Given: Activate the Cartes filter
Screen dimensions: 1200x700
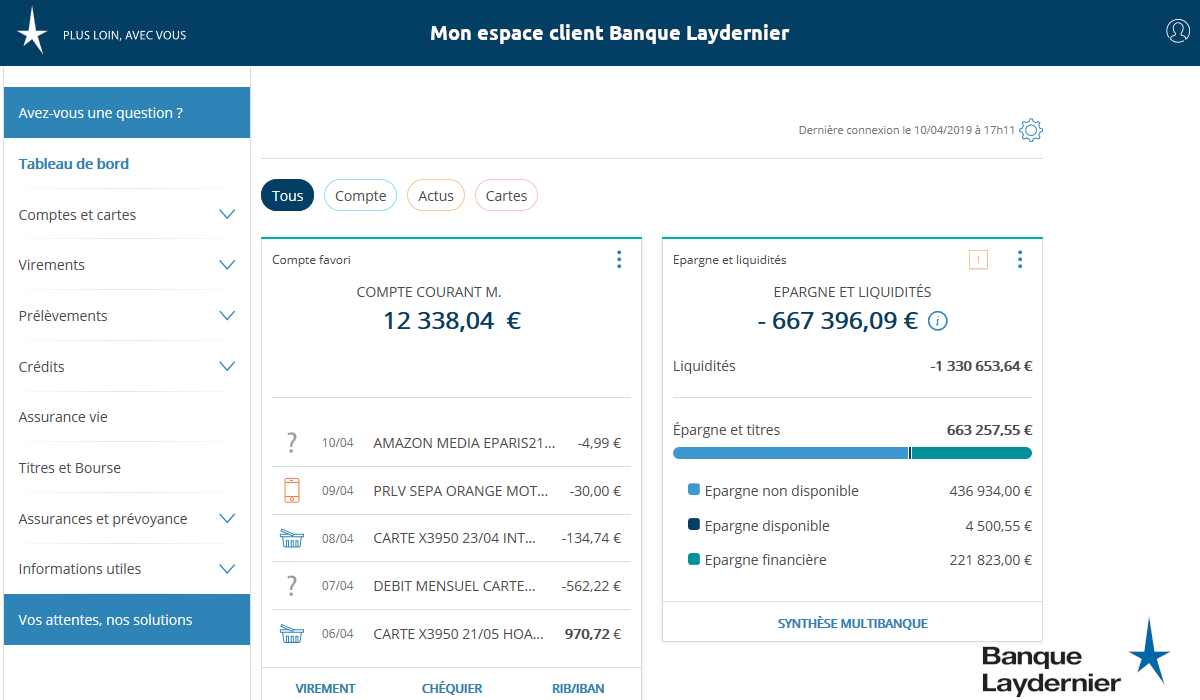Looking at the screenshot, I should pos(506,195).
